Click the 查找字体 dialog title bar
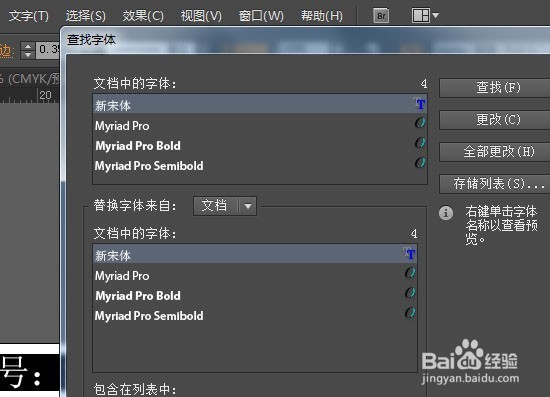550x397 pixels. pyautogui.click(x=305, y=40)
